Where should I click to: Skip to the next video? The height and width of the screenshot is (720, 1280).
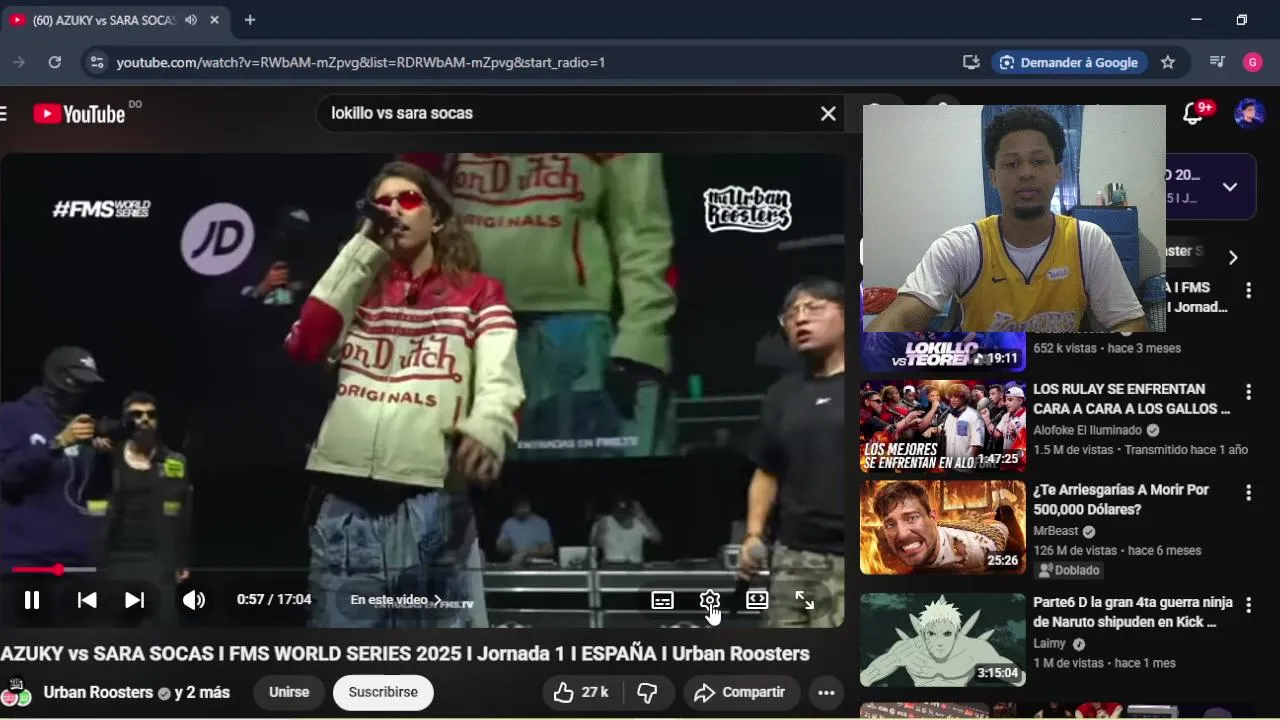pos(134,600)
